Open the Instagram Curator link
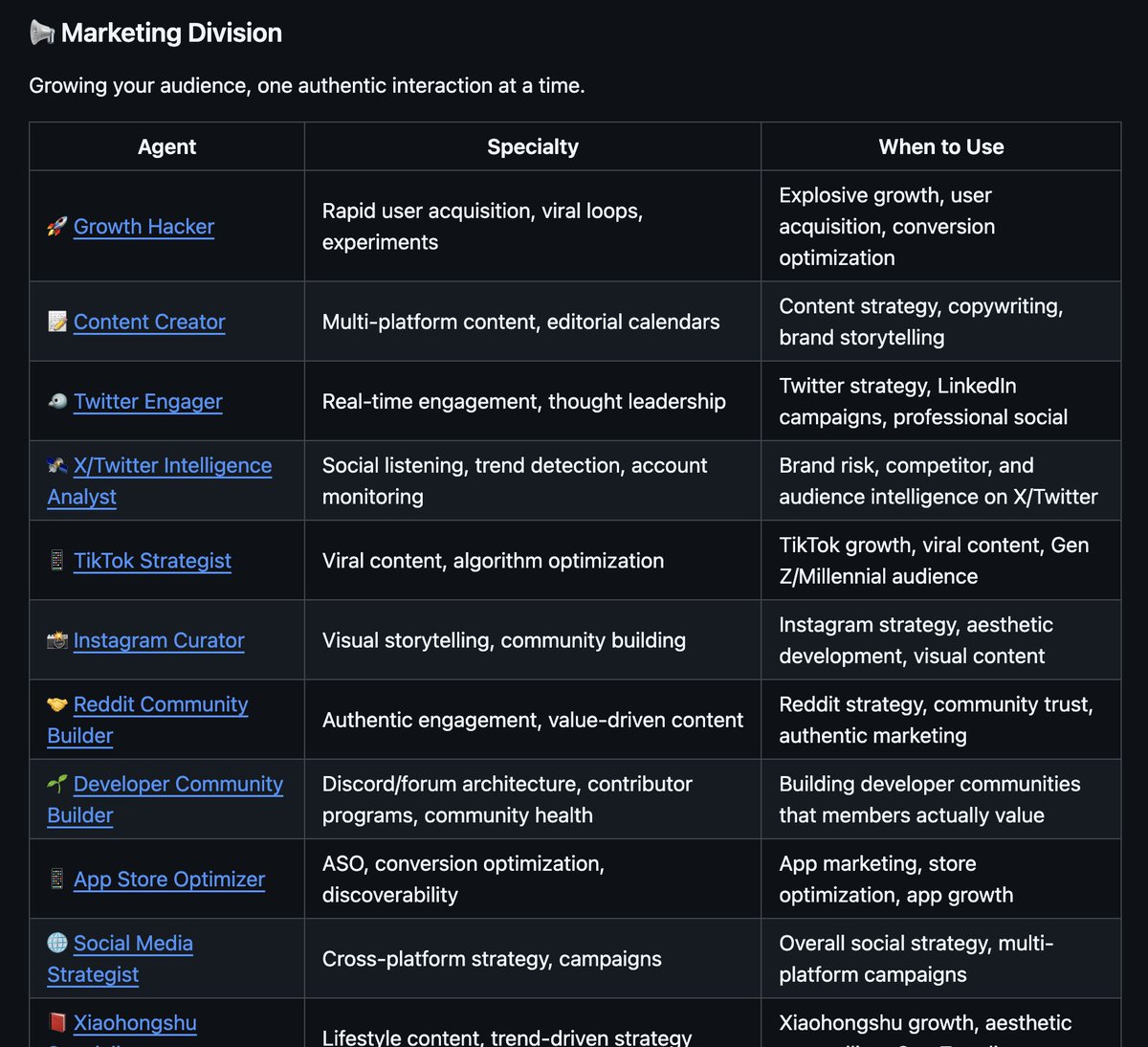This screenshot has height=1047, width=1148. point(159,640)
